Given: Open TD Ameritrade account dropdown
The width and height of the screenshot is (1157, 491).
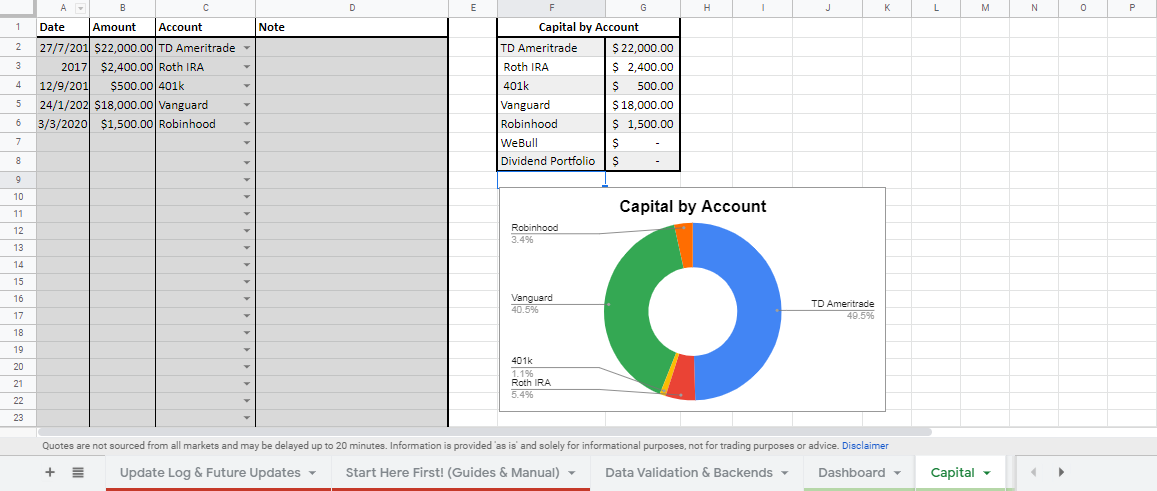Looking at the screenshot, I should 246,48.
